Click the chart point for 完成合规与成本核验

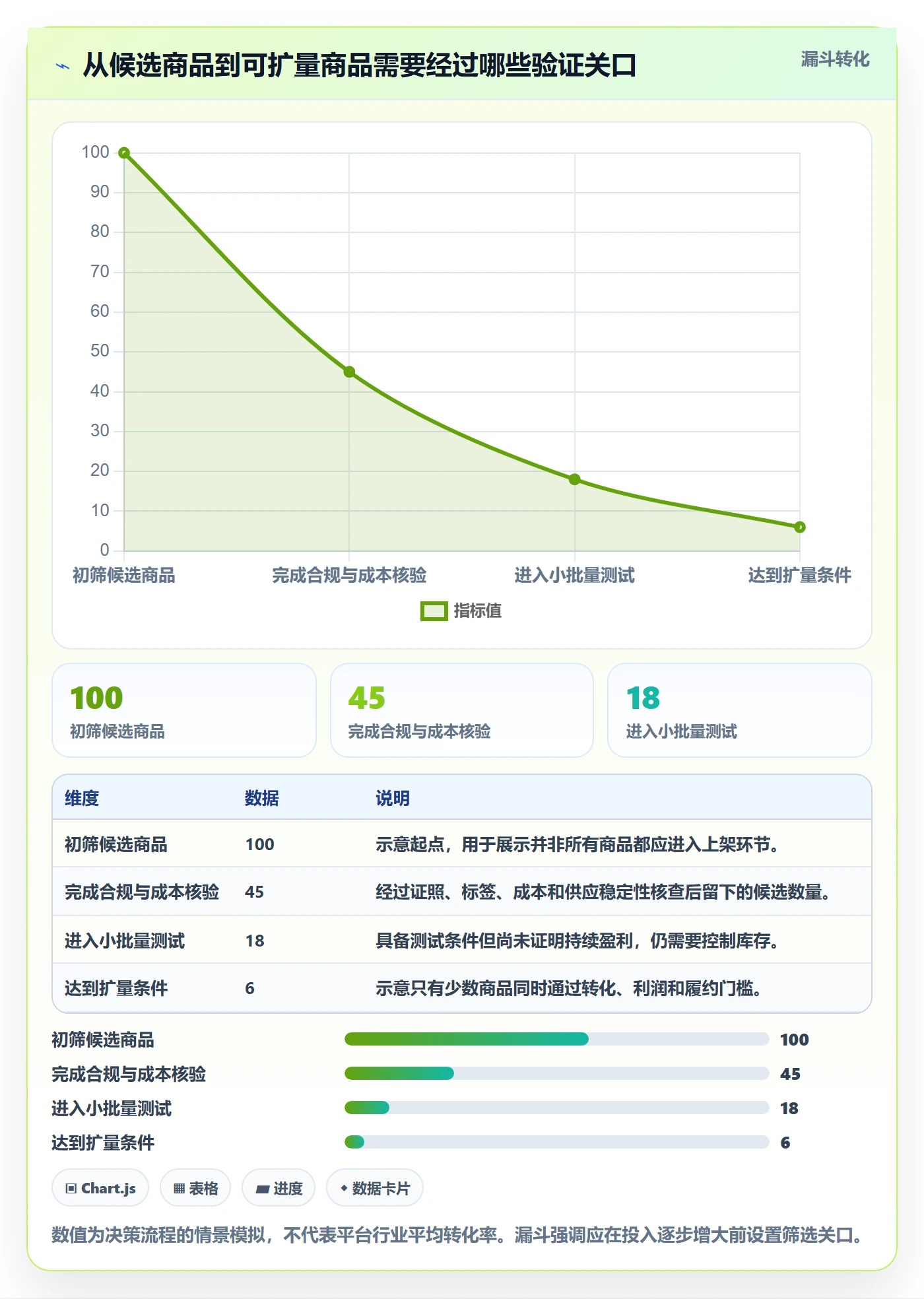[349, 372]
